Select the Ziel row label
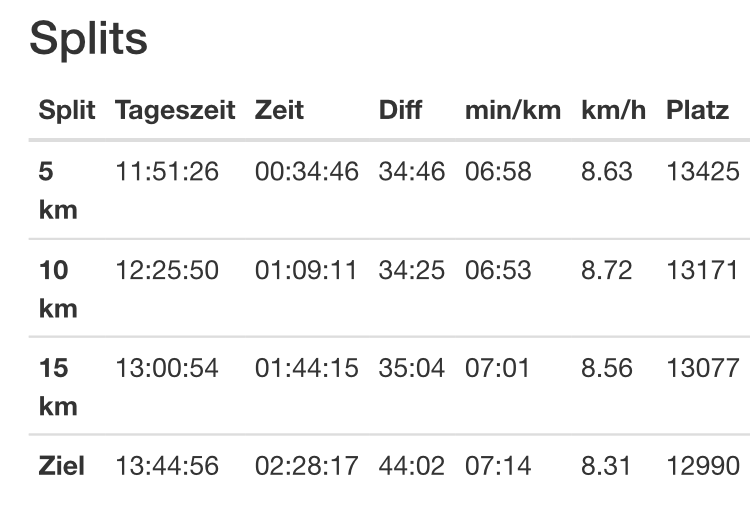The width and height of the screenshot is (750, 513). click(62, 465)
